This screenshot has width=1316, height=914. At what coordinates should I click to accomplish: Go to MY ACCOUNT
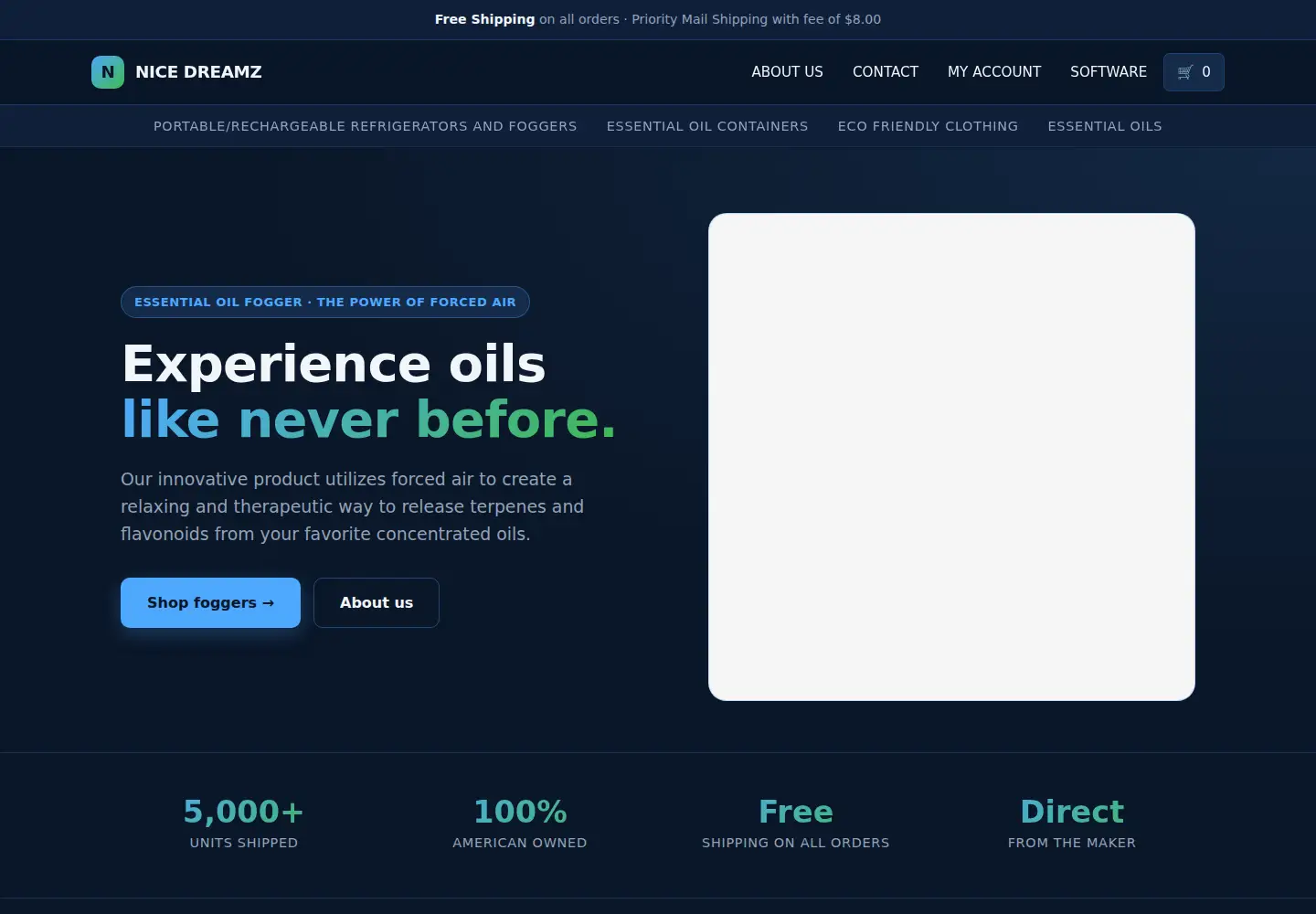click(x=994, y=72)
